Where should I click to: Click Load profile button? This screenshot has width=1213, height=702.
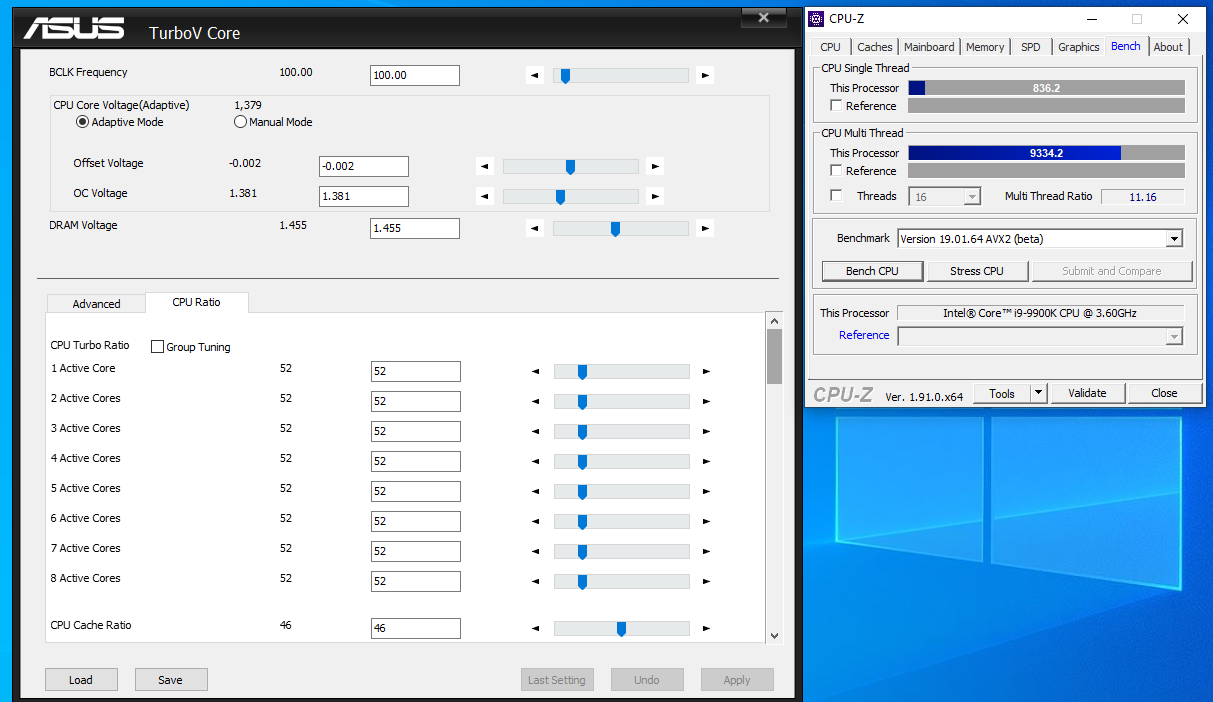81,680
